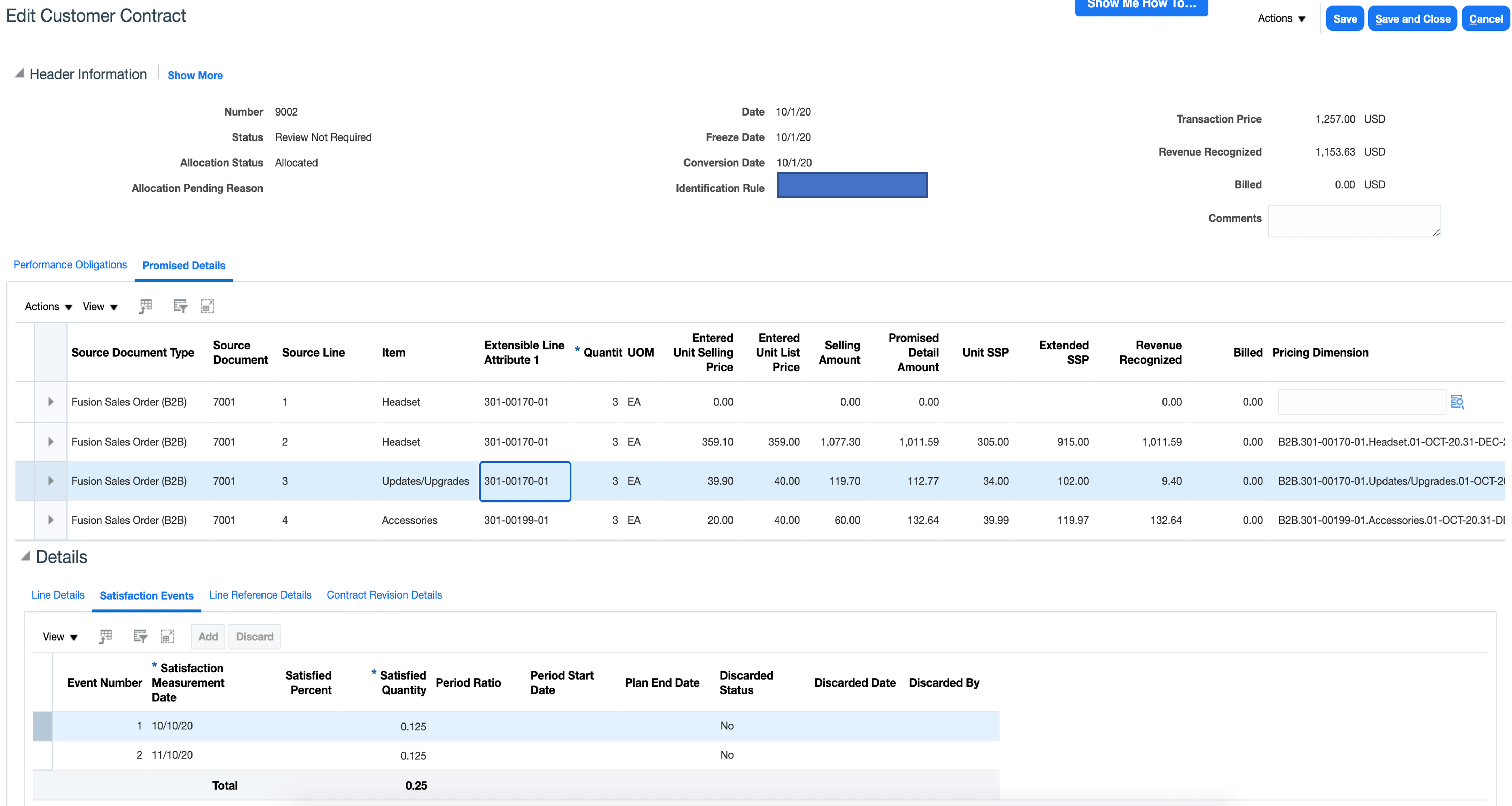Click into the Comments text box
Viewport: 1512px width, 806px height.
tap(1354, 221)
